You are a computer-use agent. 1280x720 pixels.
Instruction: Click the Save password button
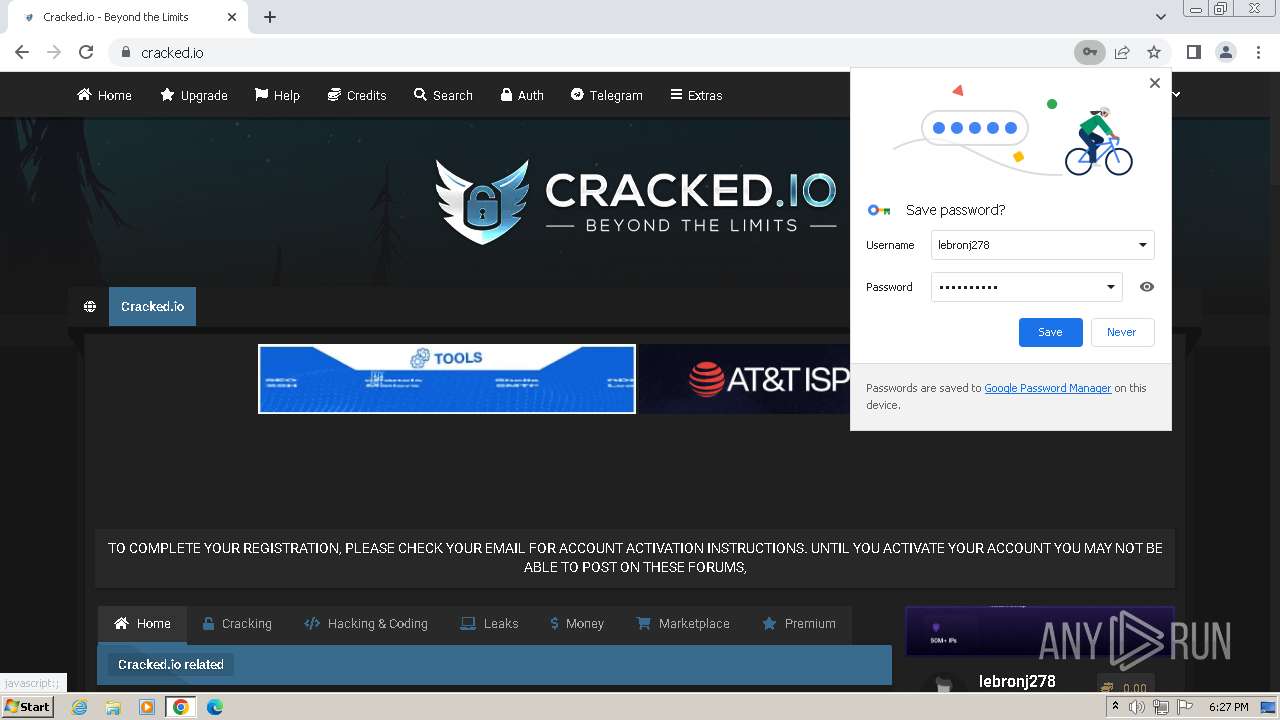pos(1050,332)
